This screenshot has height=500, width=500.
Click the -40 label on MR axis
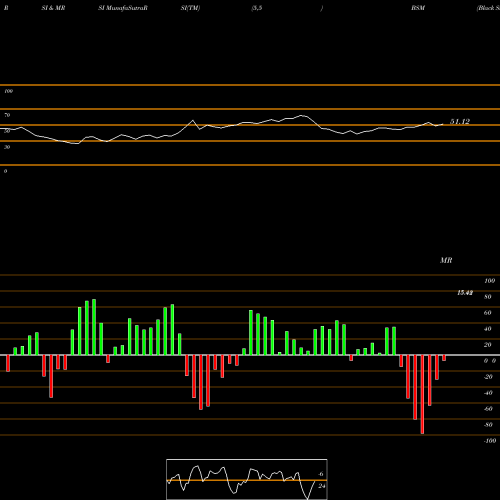(488, 393)
